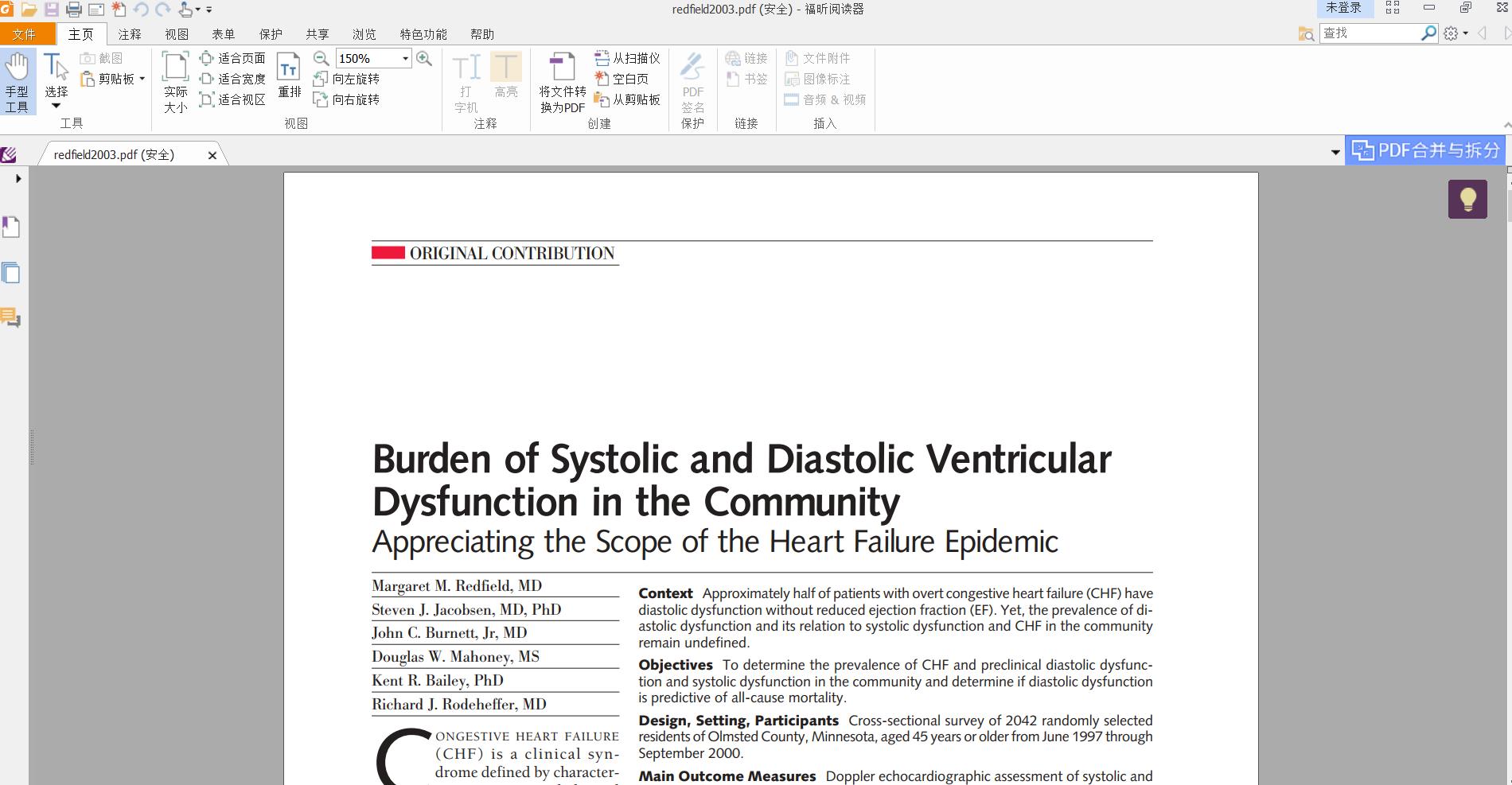Click Convert File to PDF (将文件转换为PDF)
The image size is (1512, 785).
tap(563, 83)
